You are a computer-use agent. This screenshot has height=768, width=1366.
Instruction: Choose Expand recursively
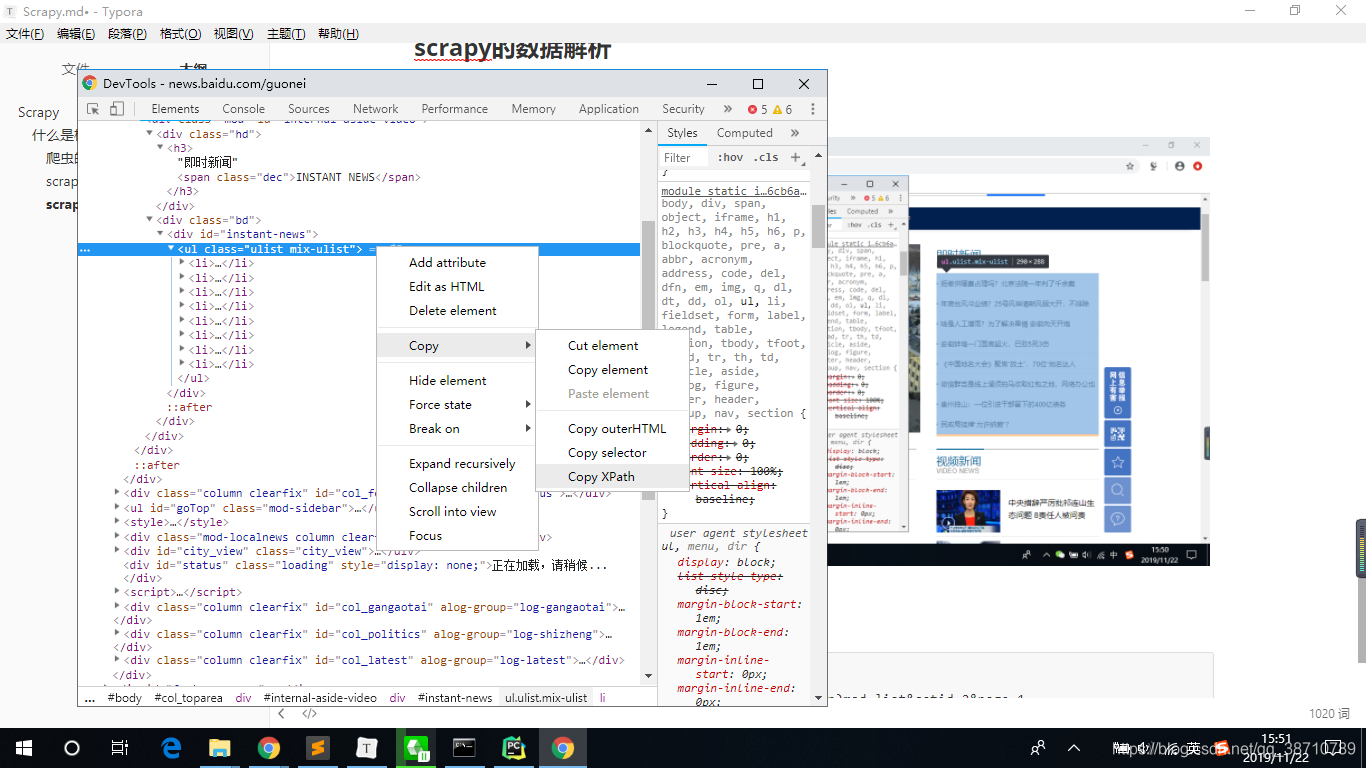tap(457, 464)
